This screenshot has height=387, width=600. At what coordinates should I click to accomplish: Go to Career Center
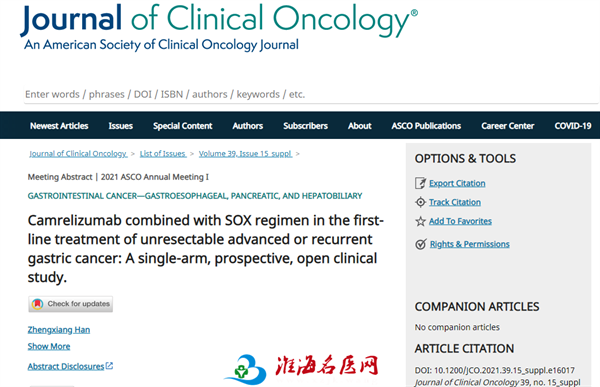click(507, 126)
